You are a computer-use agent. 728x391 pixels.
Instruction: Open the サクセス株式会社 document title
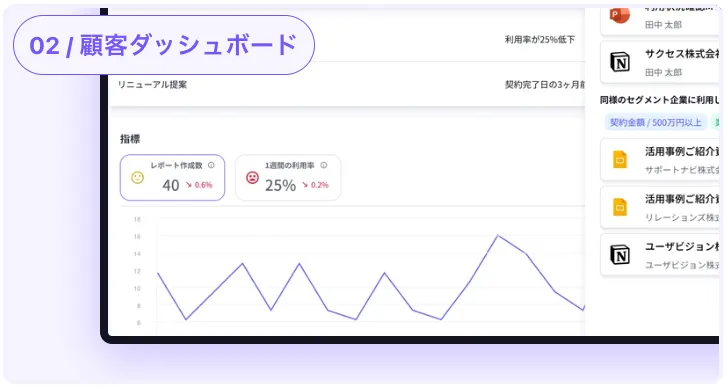[x=682, y=54]
